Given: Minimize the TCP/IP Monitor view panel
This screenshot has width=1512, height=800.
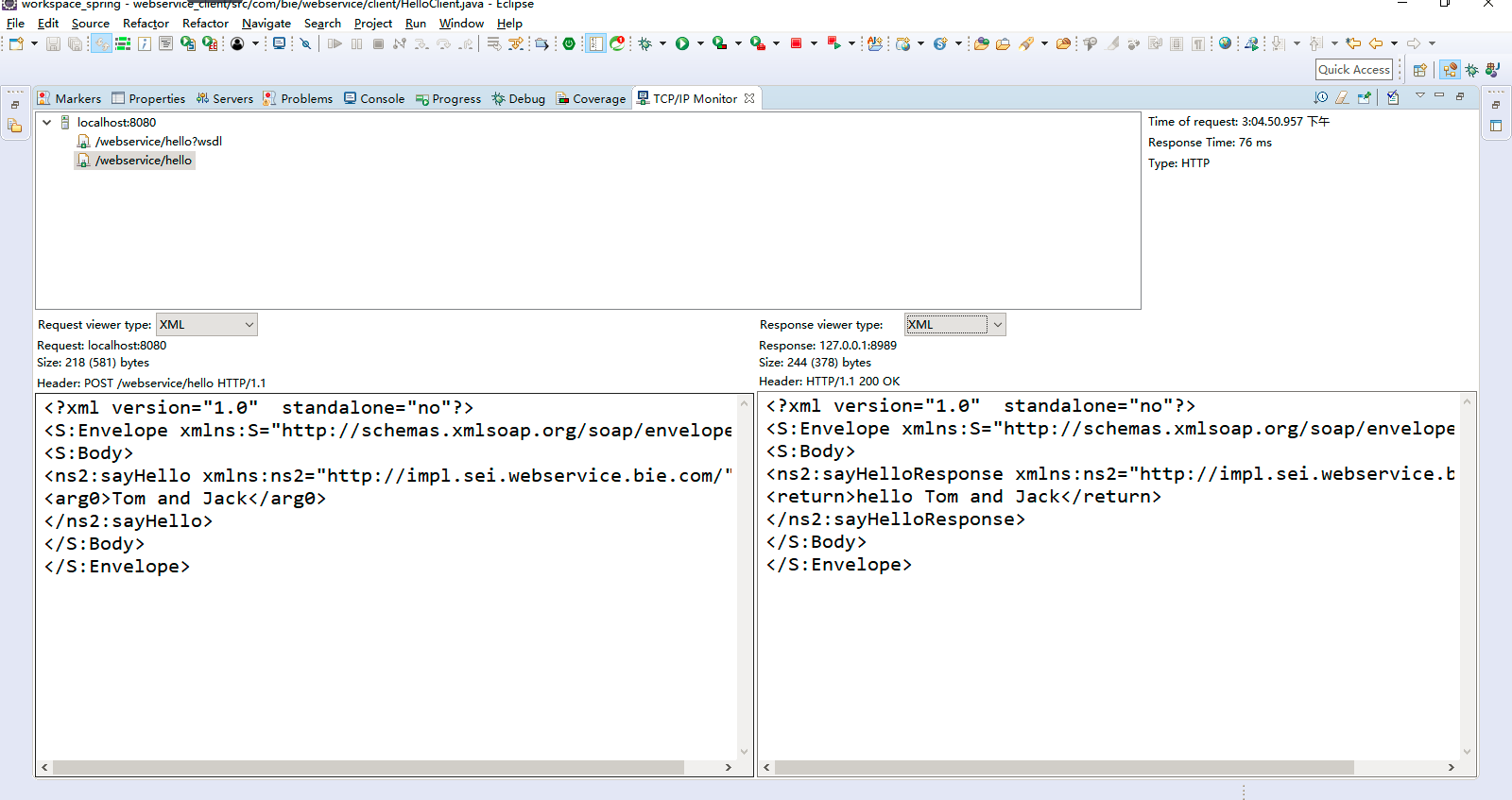Looking at the screenshot, I should pos(1439,96).
